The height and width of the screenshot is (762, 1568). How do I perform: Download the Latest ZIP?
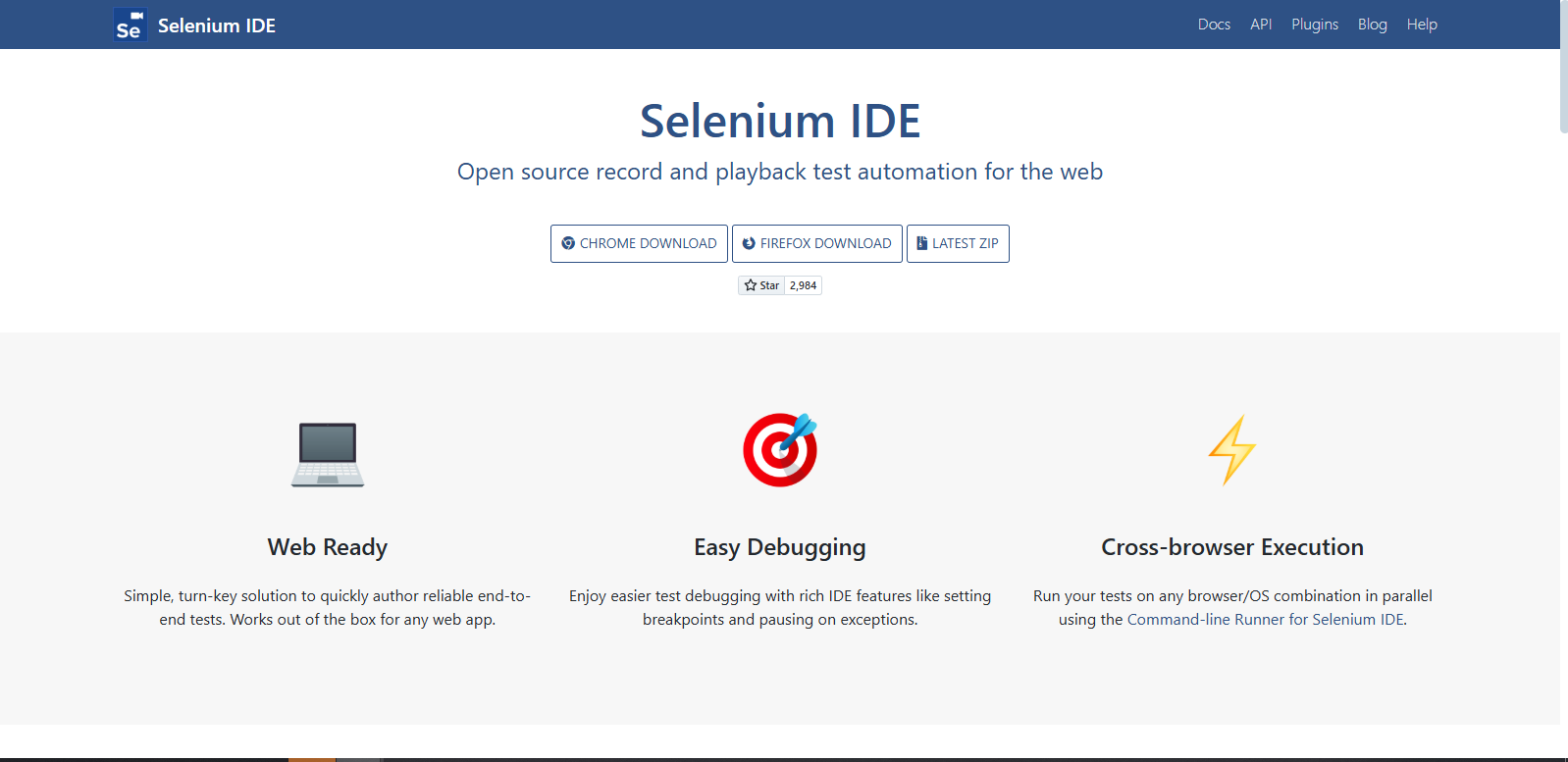click(x=958, y=243)
